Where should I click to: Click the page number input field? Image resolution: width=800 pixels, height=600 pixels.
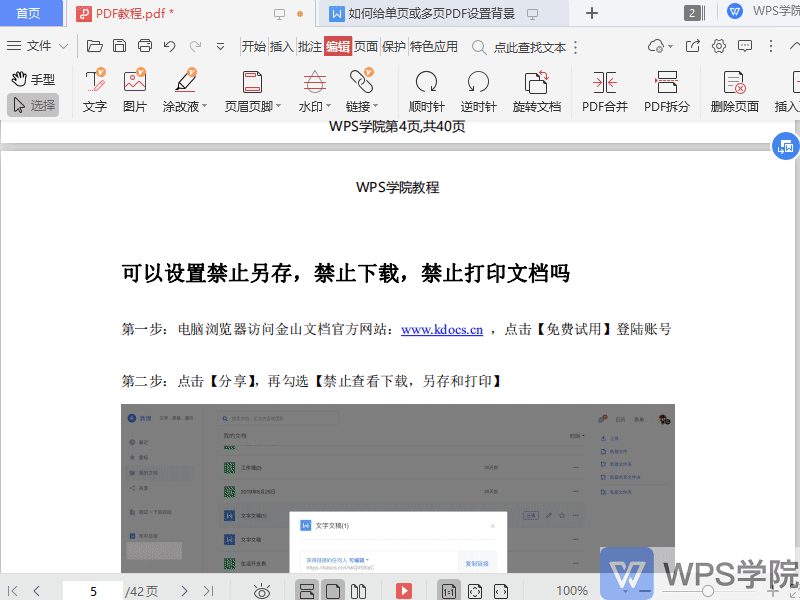point(93,591)
